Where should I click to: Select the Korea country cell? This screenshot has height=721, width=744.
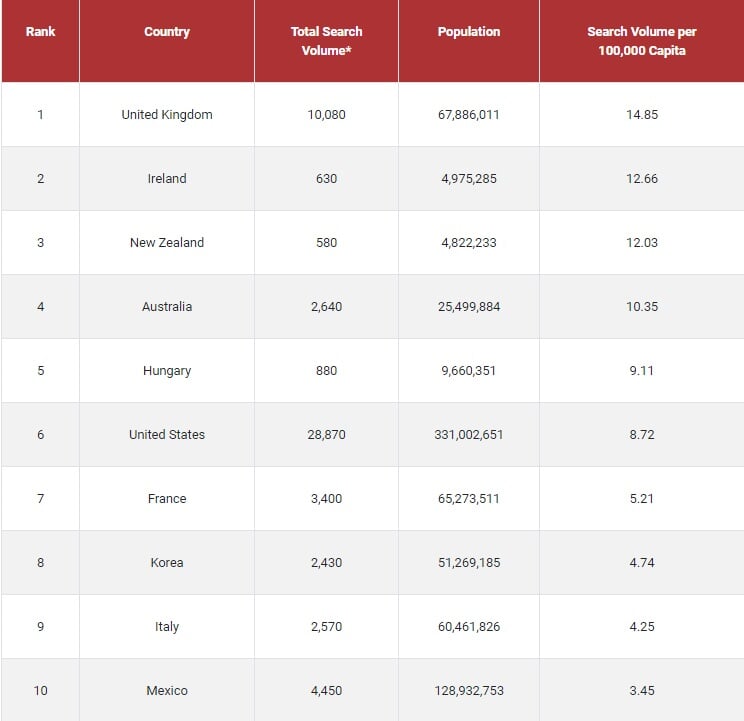tap(167, 563)
